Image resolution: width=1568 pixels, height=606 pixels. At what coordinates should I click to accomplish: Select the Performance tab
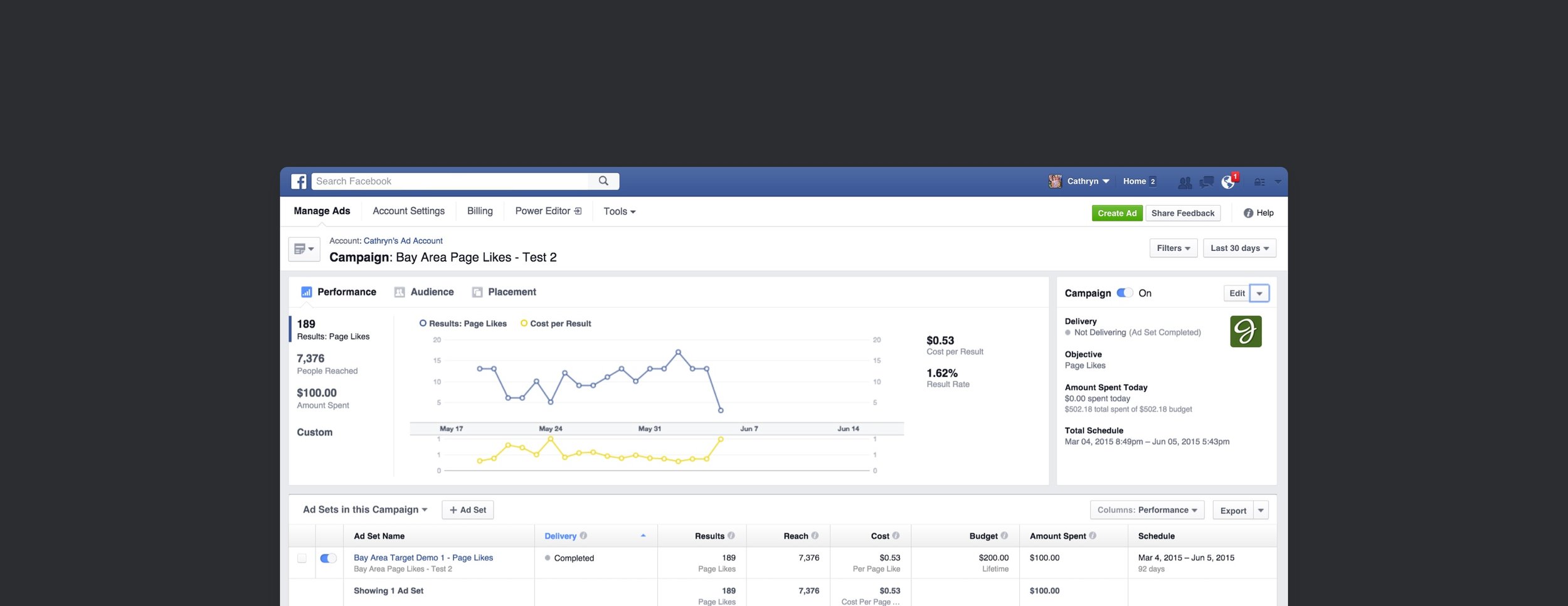pos(339,292)
